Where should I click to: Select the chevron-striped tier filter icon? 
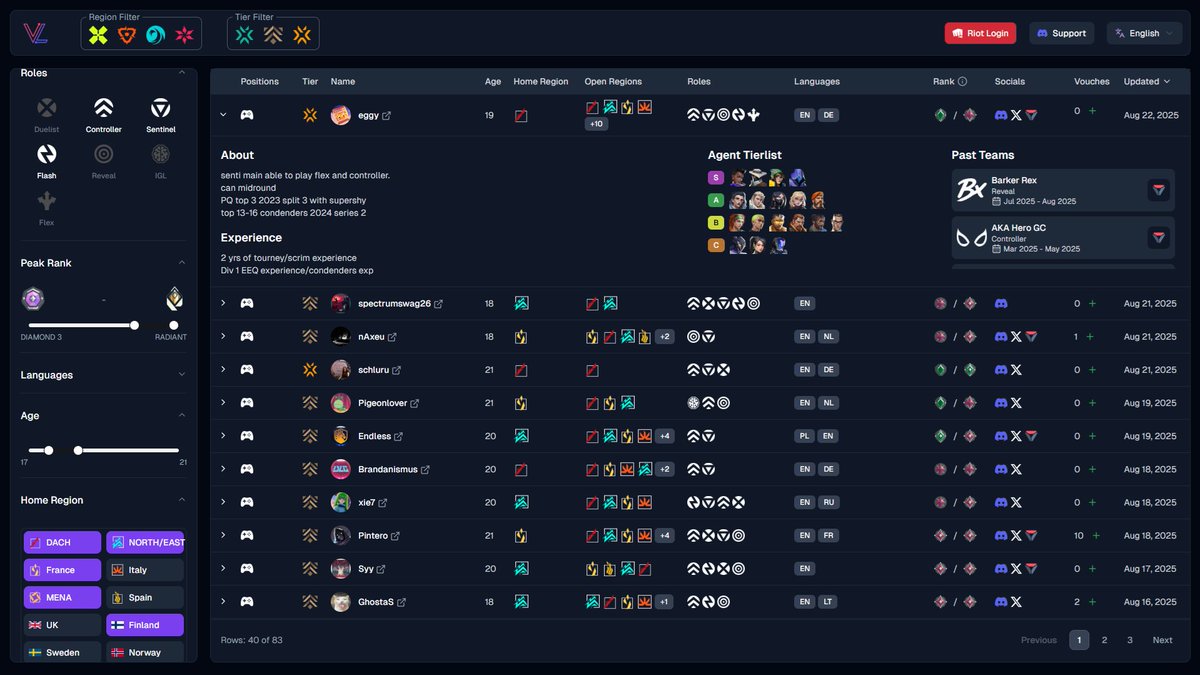pyautogui.click(x=273, y=35)
